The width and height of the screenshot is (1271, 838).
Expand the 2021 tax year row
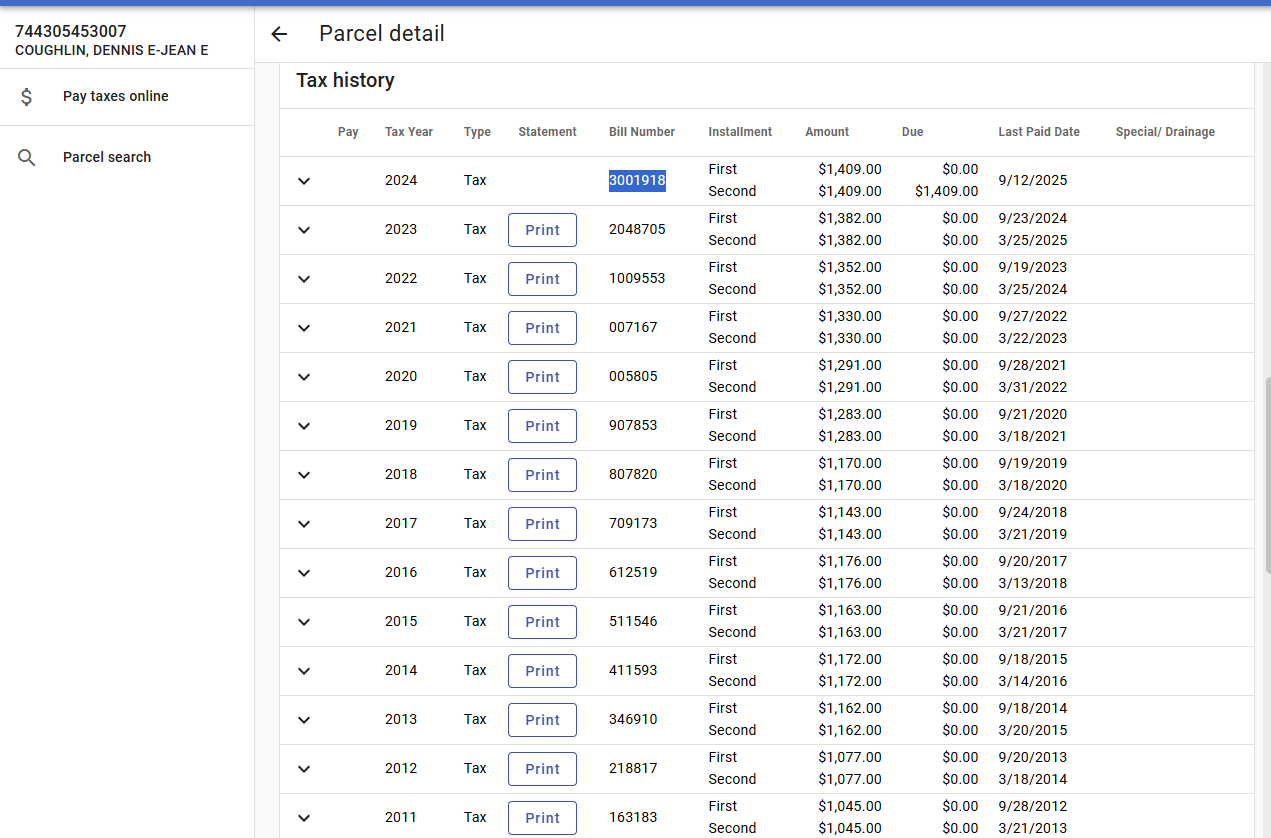pyautogui.click(x=305, y=328)
